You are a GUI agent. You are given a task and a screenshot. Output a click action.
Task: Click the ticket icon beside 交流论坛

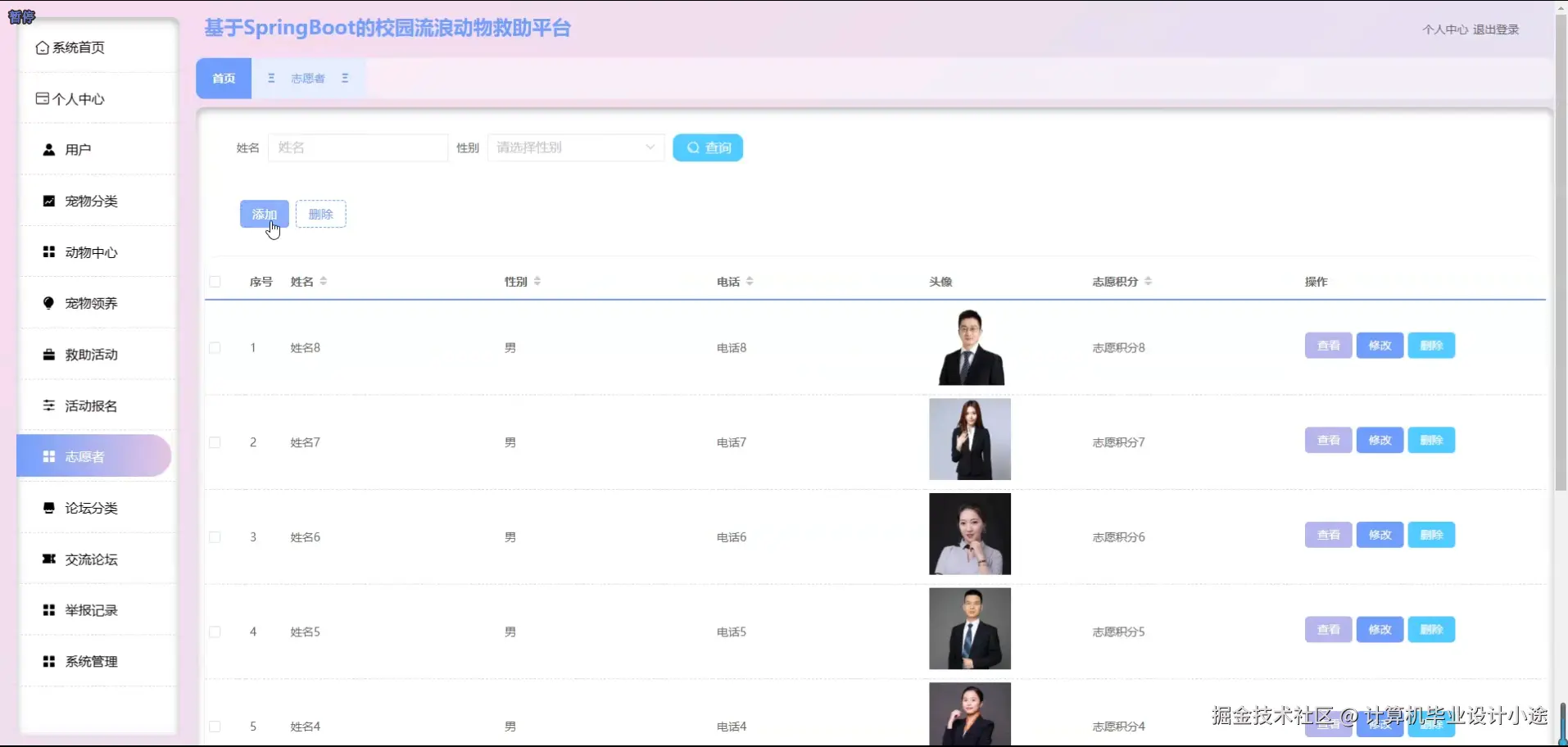coord(49,559)
